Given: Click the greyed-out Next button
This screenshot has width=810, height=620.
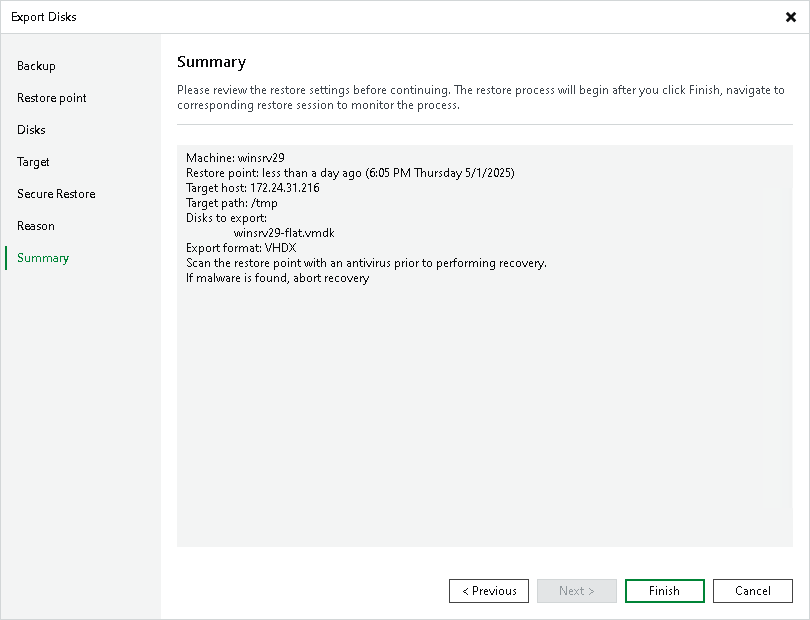Looking at the screenshot, I should click(577, 591).
